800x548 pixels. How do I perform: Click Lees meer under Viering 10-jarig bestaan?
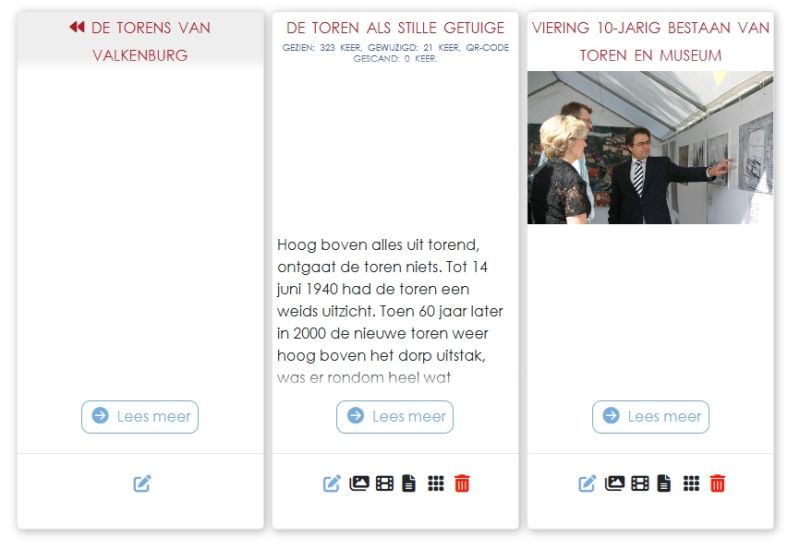click(x=651, y=416)
